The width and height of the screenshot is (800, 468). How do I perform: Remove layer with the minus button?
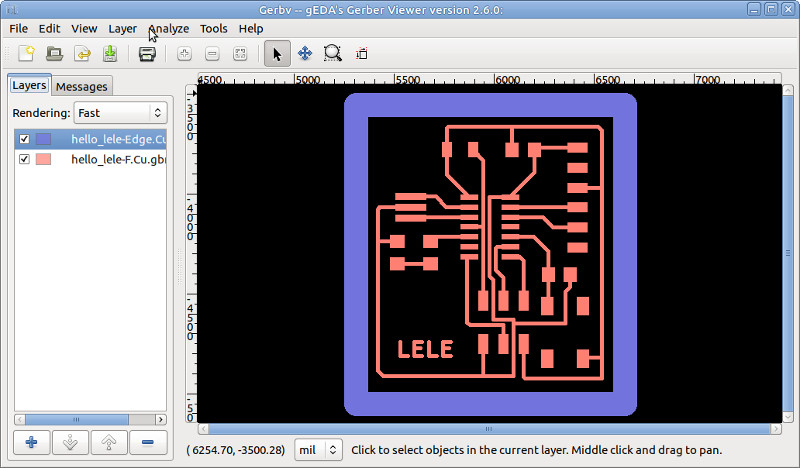[148, 442]
